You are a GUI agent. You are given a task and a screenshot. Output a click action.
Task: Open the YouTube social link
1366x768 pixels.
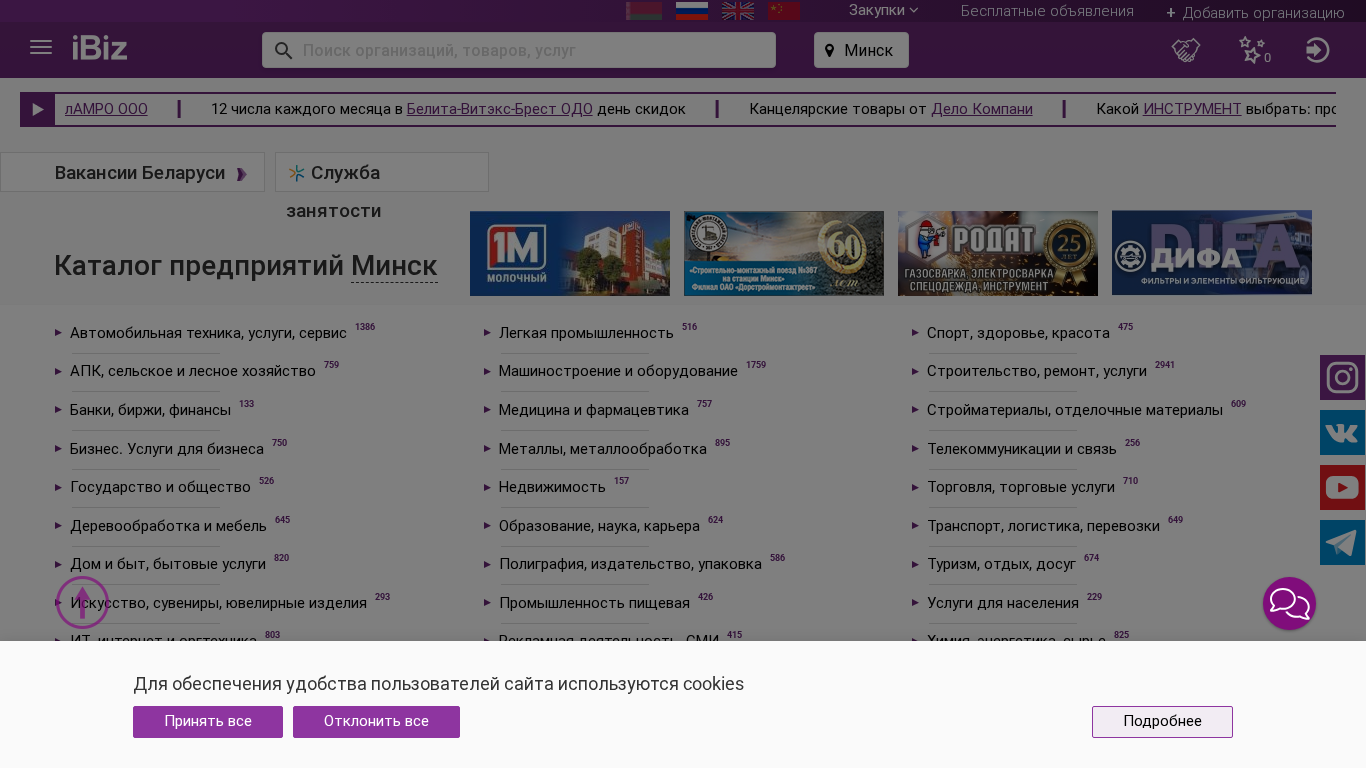[1342, 488]
